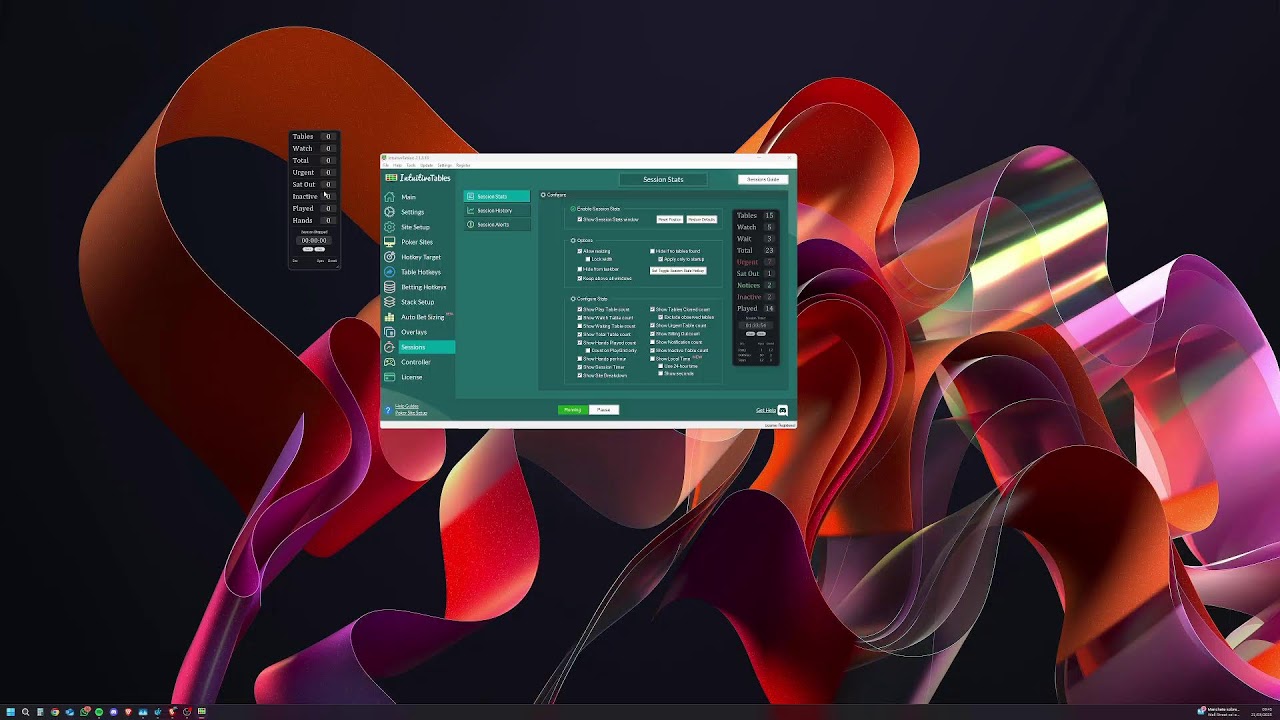Click the Discord icon beside Get Help
Screen dimensions: 1280x720
[x=783, y=410]
